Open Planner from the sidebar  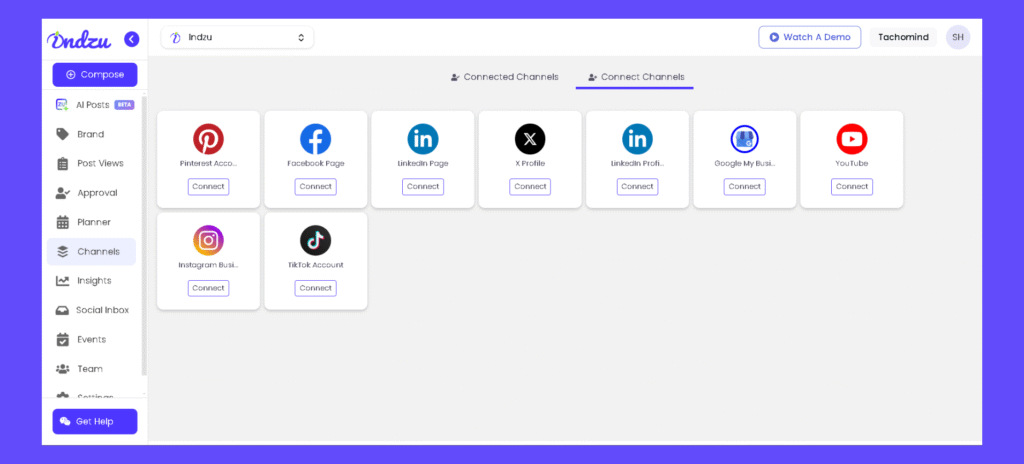93,222
